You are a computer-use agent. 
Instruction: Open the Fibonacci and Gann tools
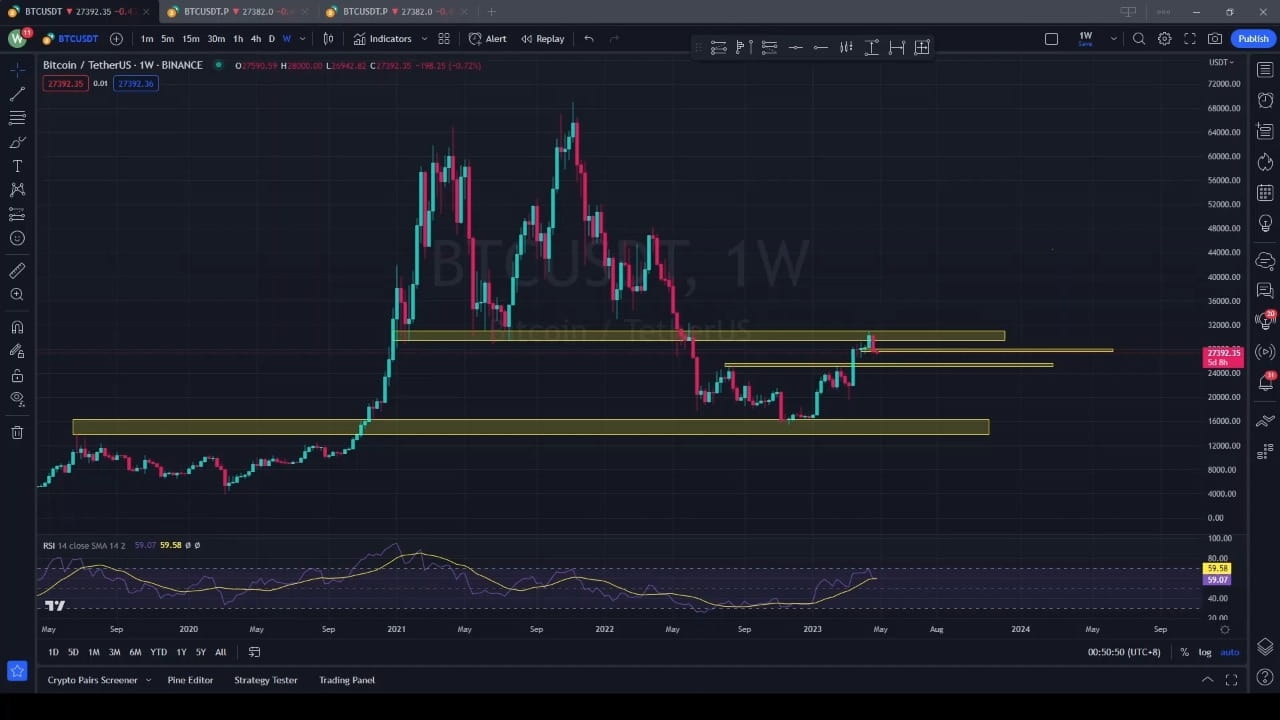pyautogui.click(x=17, y=118)
